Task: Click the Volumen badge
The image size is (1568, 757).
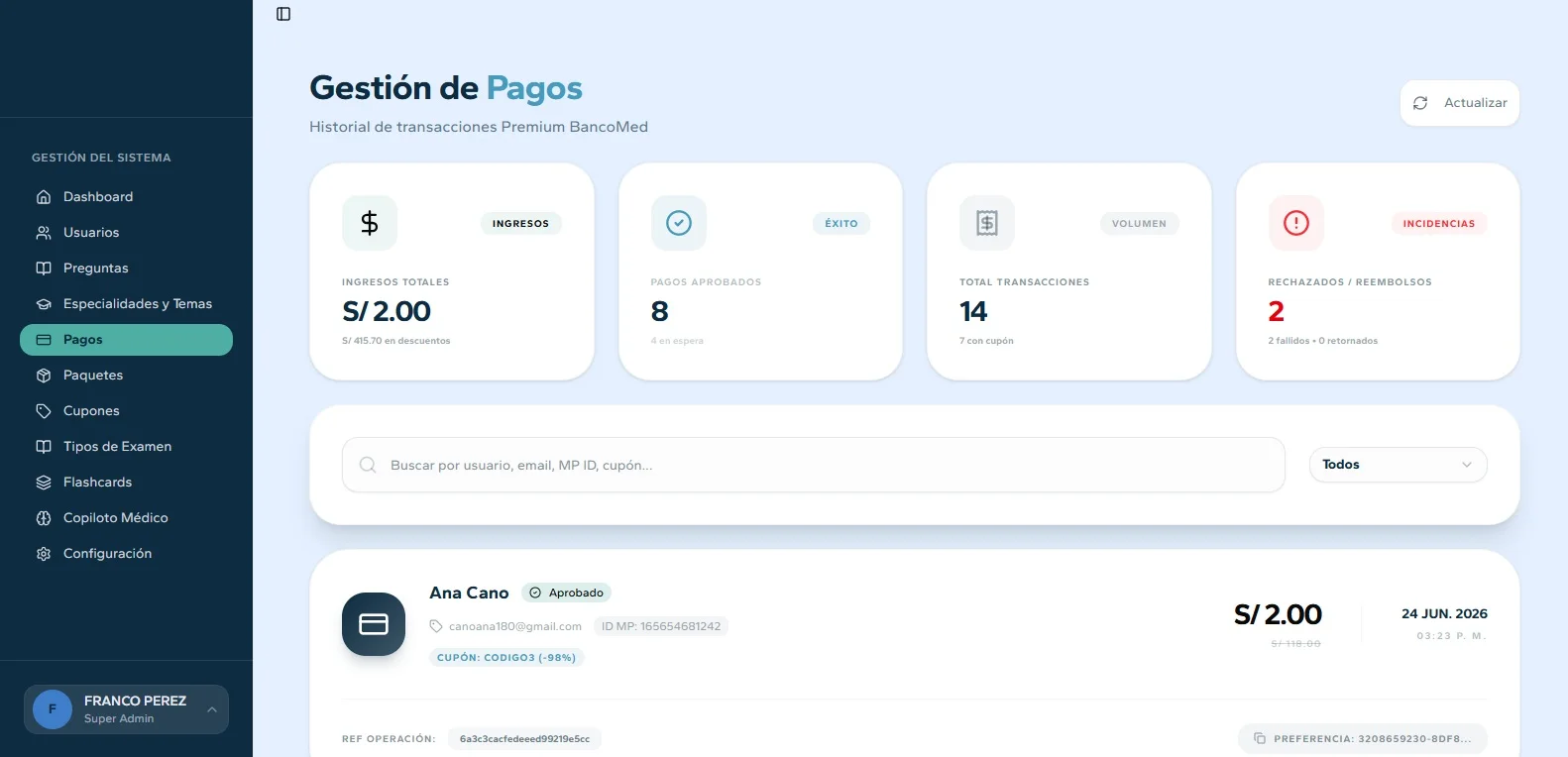Action: click(1139, 224)
